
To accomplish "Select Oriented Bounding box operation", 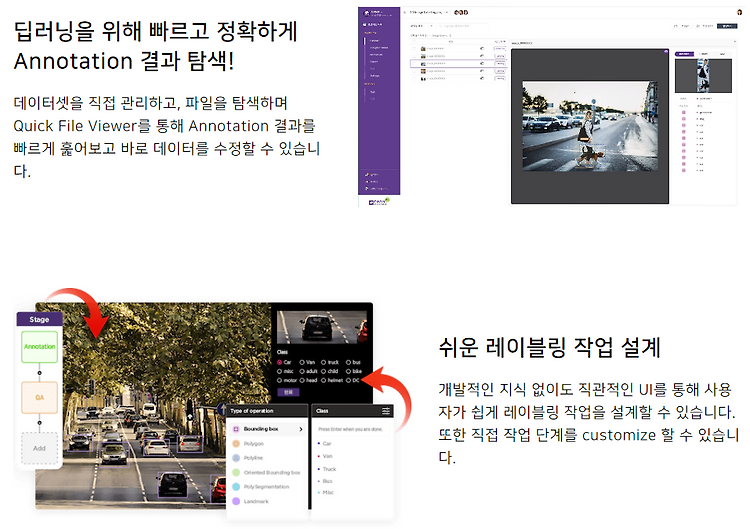I will tap(266, 473).
